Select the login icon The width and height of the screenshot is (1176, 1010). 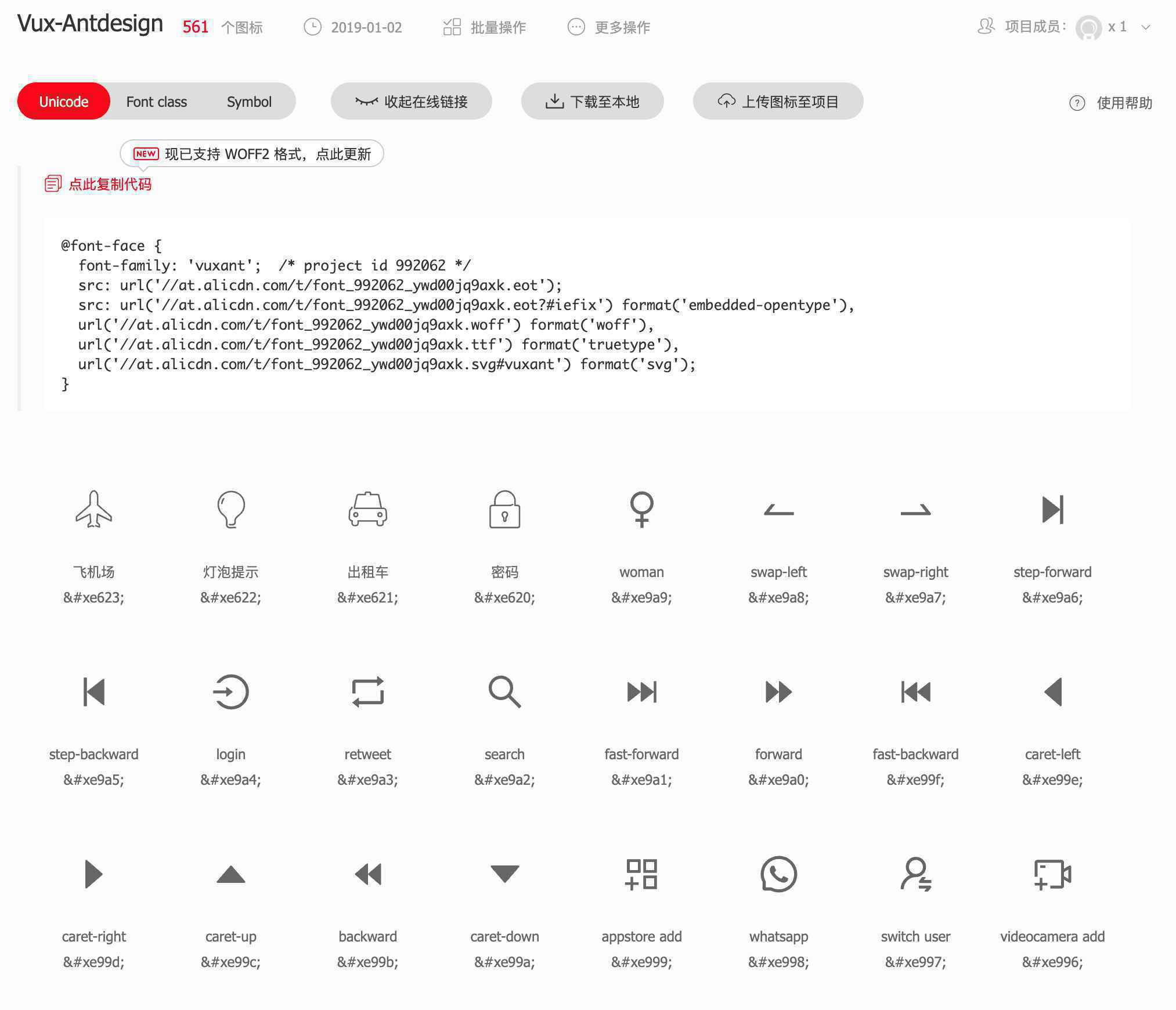(230, 691)
